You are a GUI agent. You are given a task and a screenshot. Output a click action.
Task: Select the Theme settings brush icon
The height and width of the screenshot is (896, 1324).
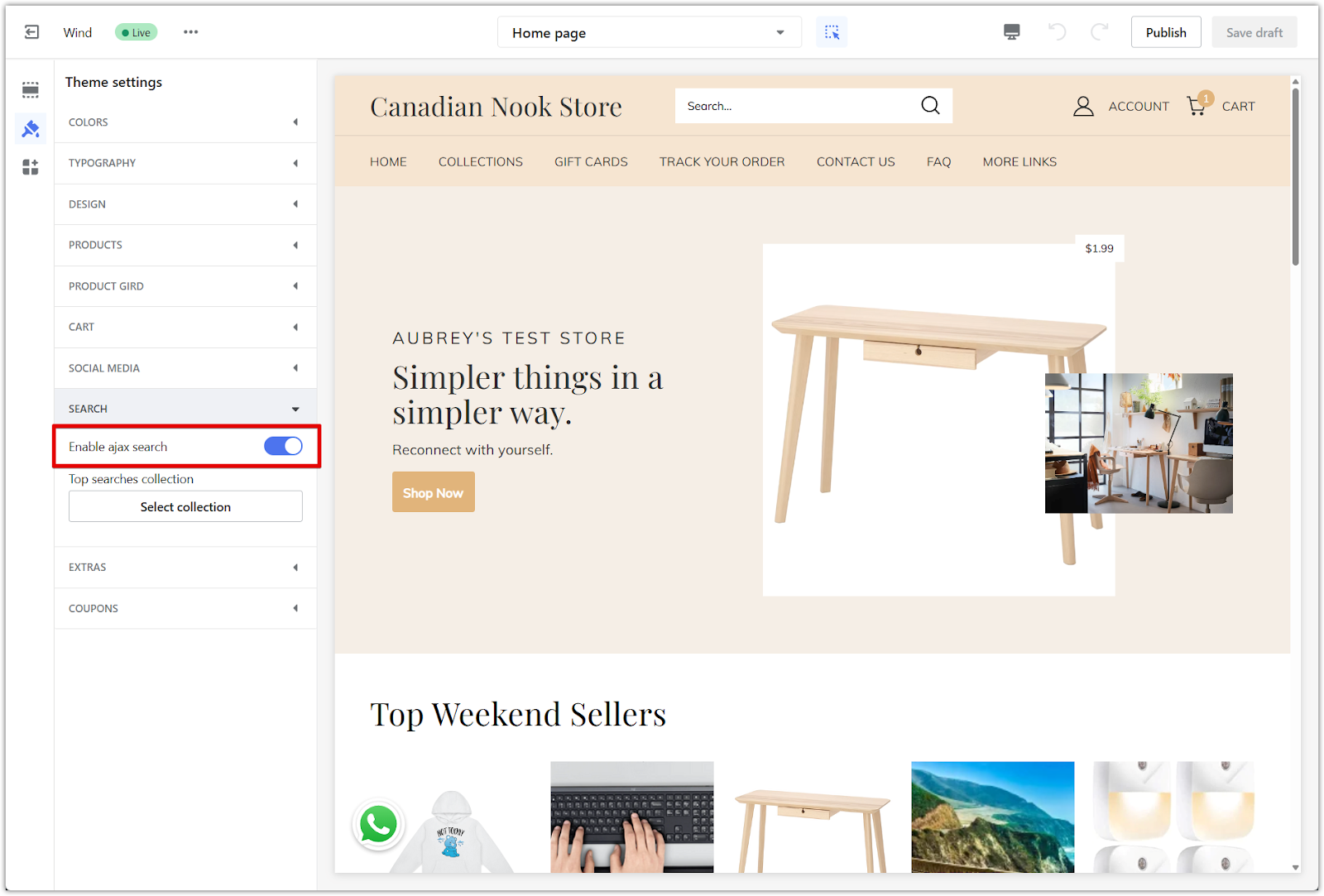pos(31,129)
